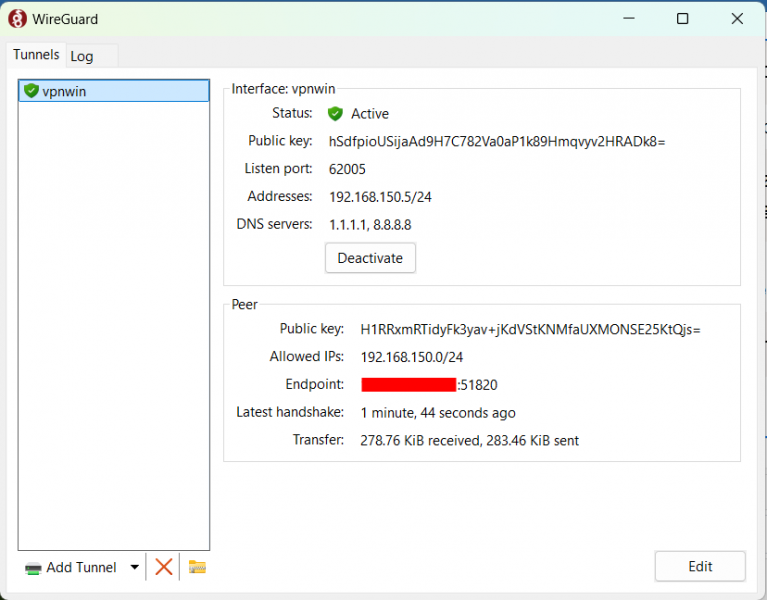Click the Allowed IPs value 192.168.150.0/24
The height and width of the screenshot is (600, 767).
pyautogui.click(x=412, y=357)
